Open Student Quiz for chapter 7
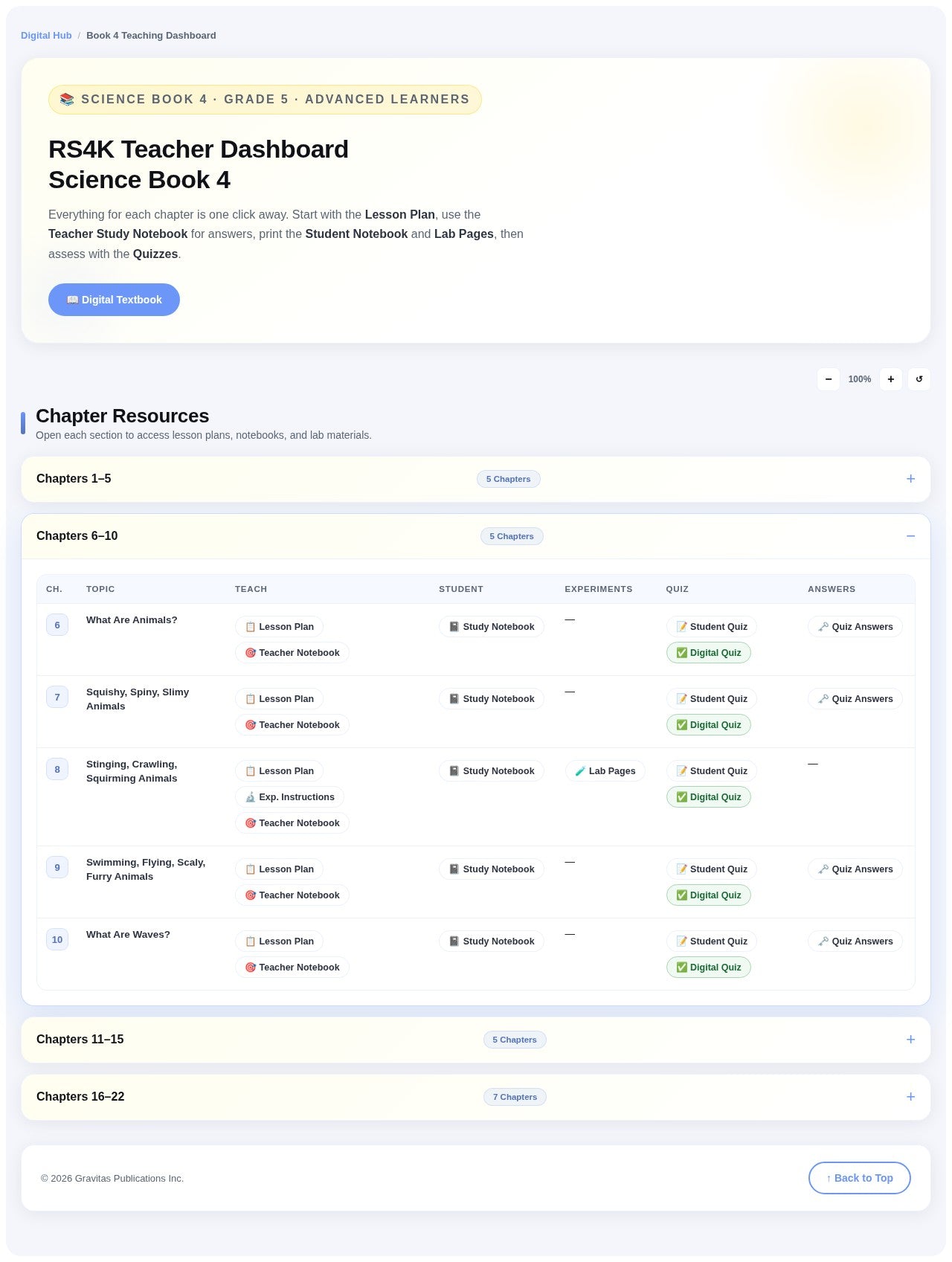The height and width of the screenshot is (1262, 952). click(x=712, y=699)
